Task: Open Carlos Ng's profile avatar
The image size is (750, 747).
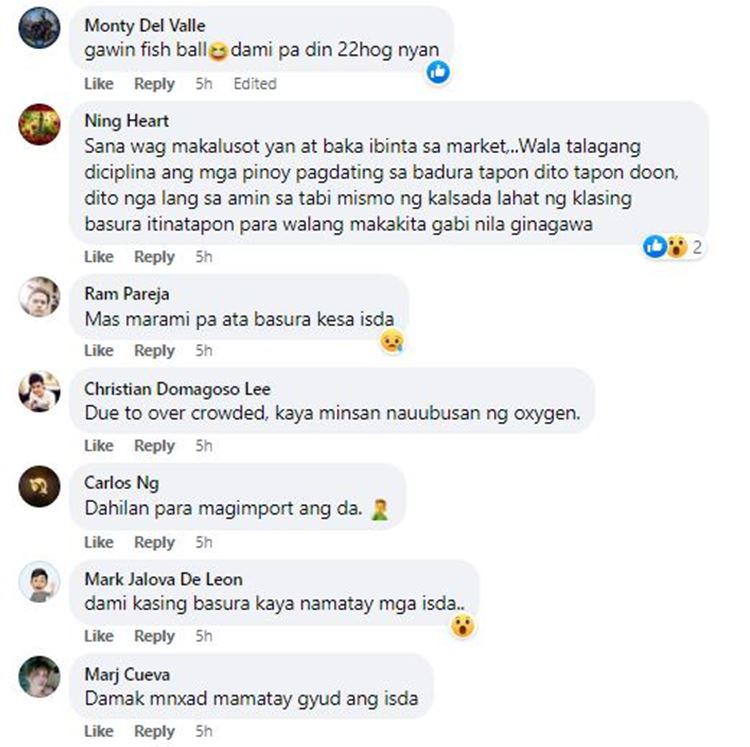Action: [x=39, y=486]
